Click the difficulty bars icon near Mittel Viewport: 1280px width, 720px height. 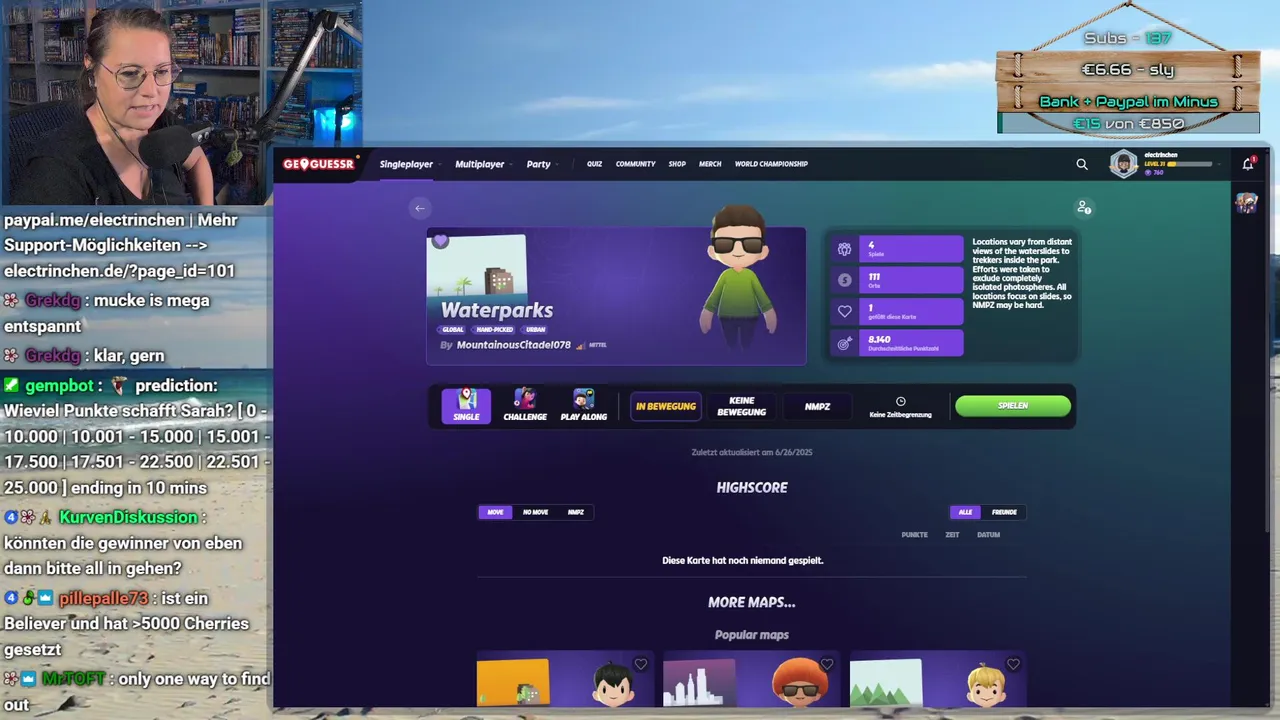click(x=580, y=345)
